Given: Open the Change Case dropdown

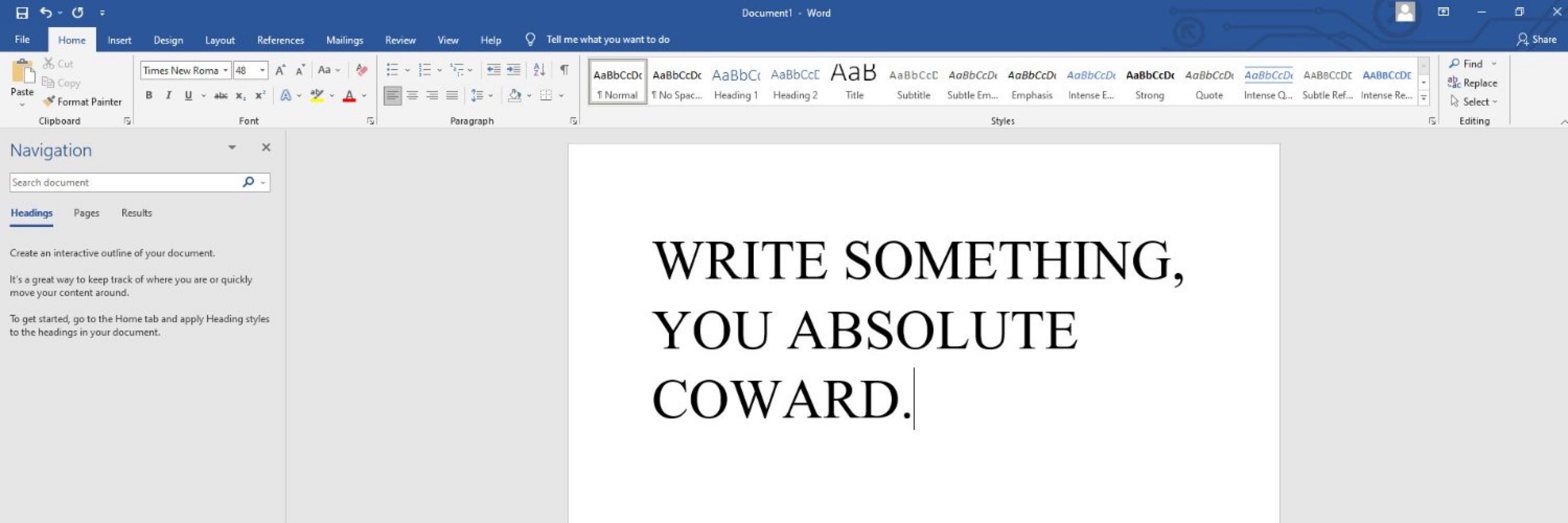Looking at the screenshot, I should click(329, 70).
